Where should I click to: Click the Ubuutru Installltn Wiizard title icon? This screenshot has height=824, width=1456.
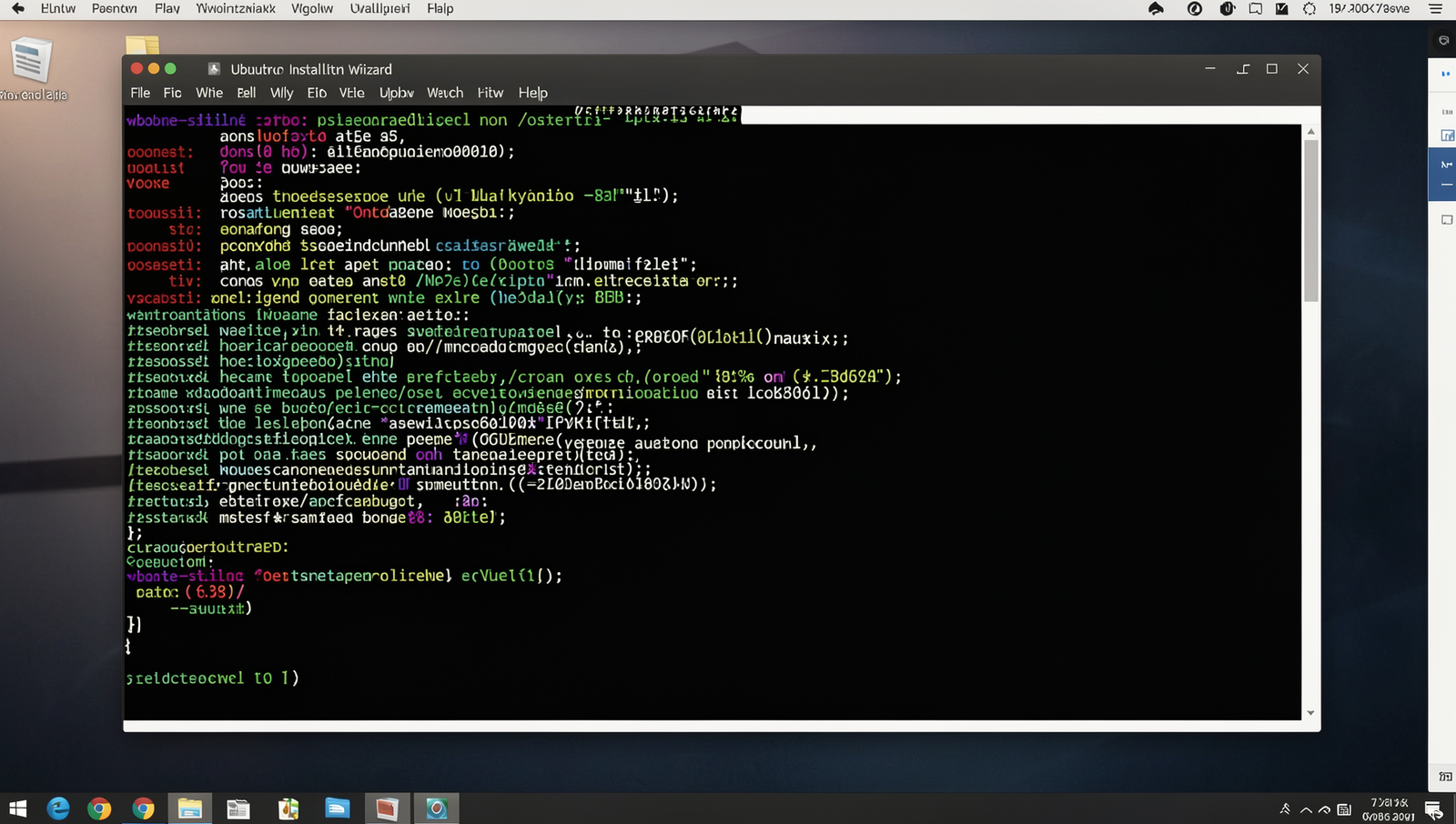214,69
